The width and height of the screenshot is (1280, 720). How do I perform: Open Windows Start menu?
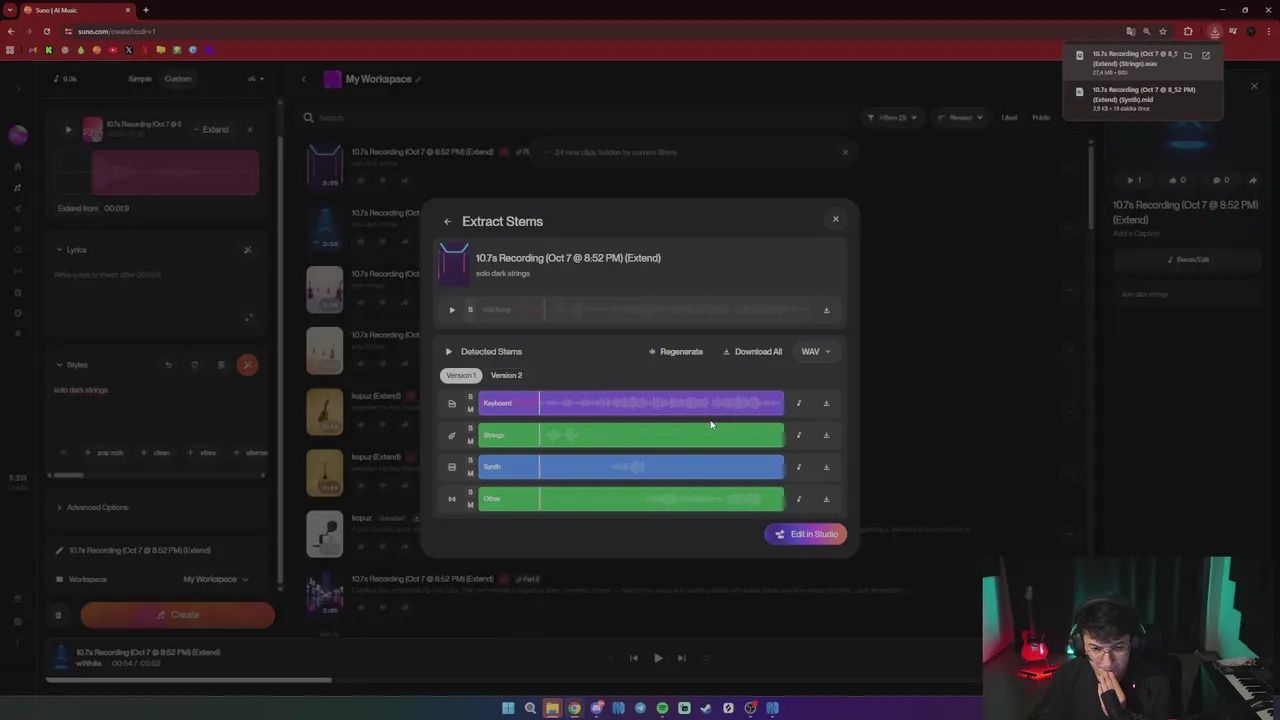point(508,708)
